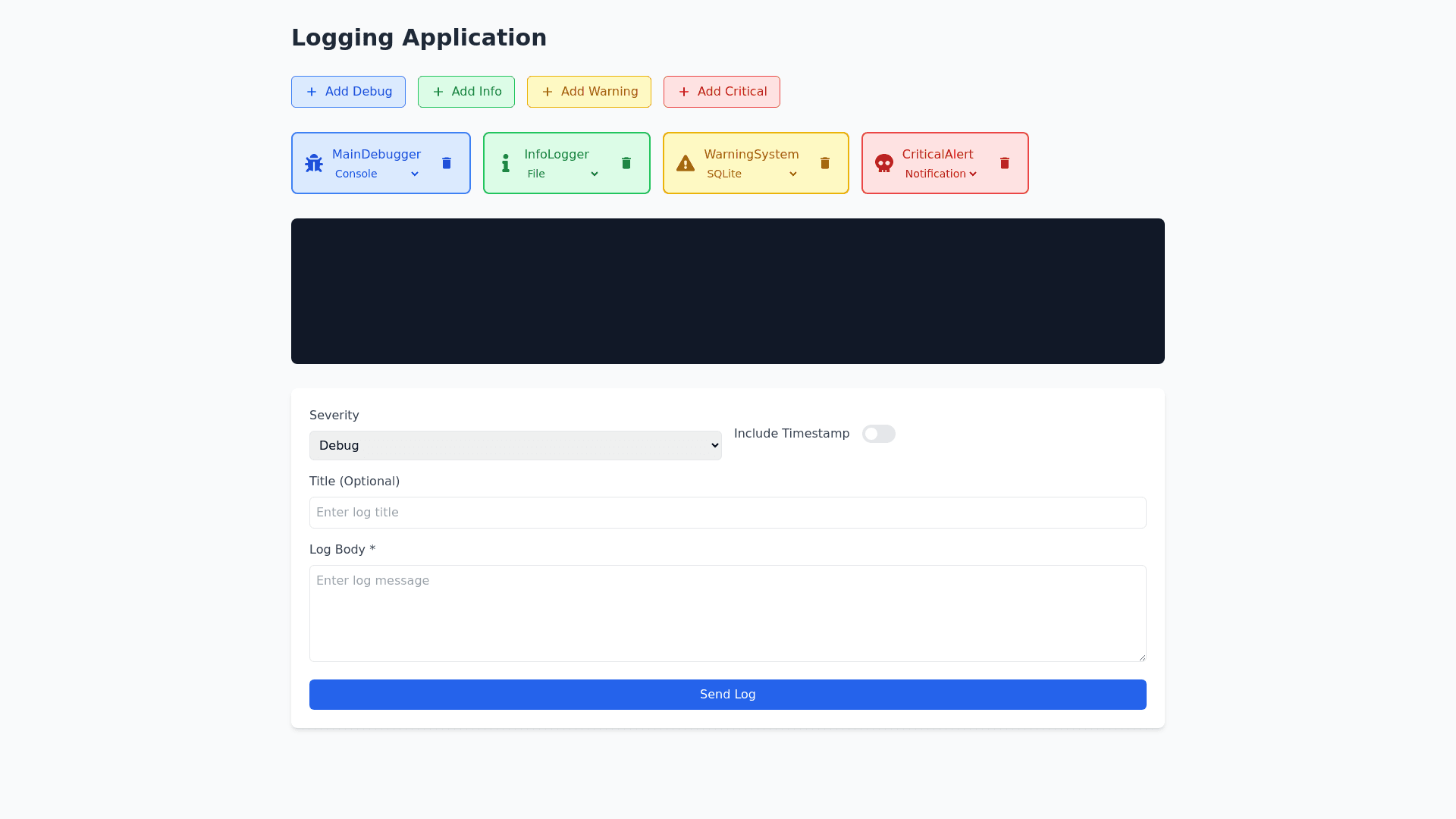Toggle the Include Timestamp switch
This screenshot has width=1456, height=819.
[x=878, y=434]
